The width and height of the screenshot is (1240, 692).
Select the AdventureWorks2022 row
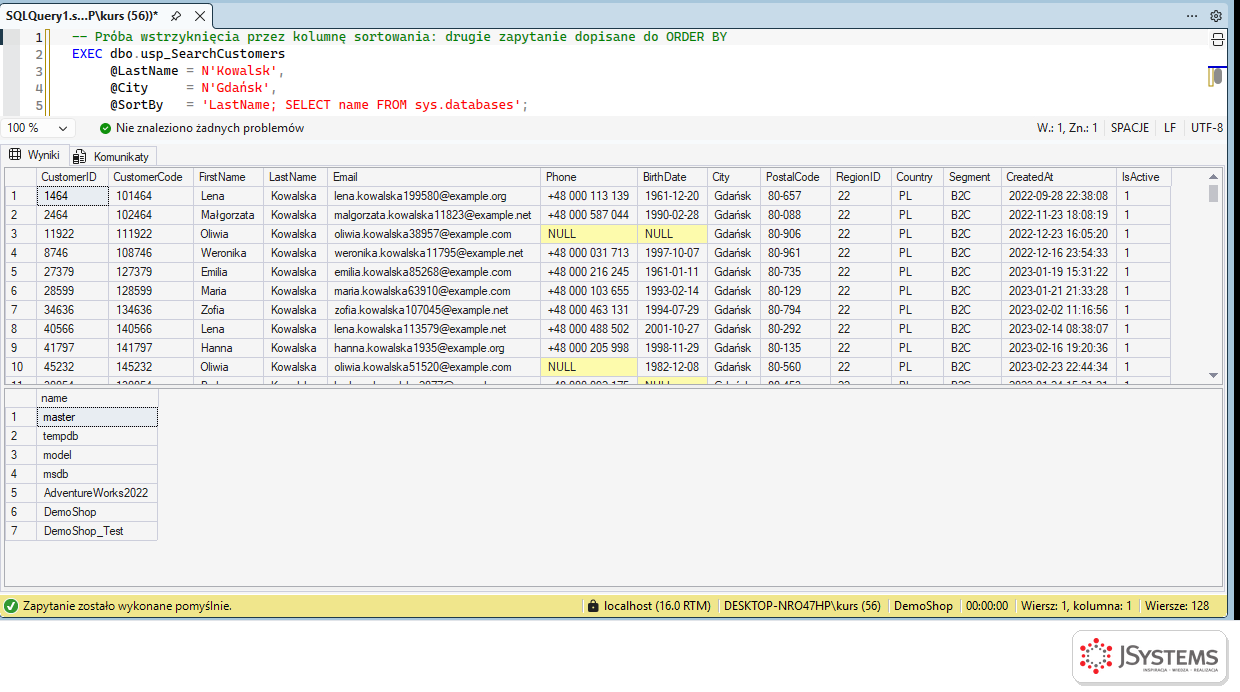coord(97,493)
